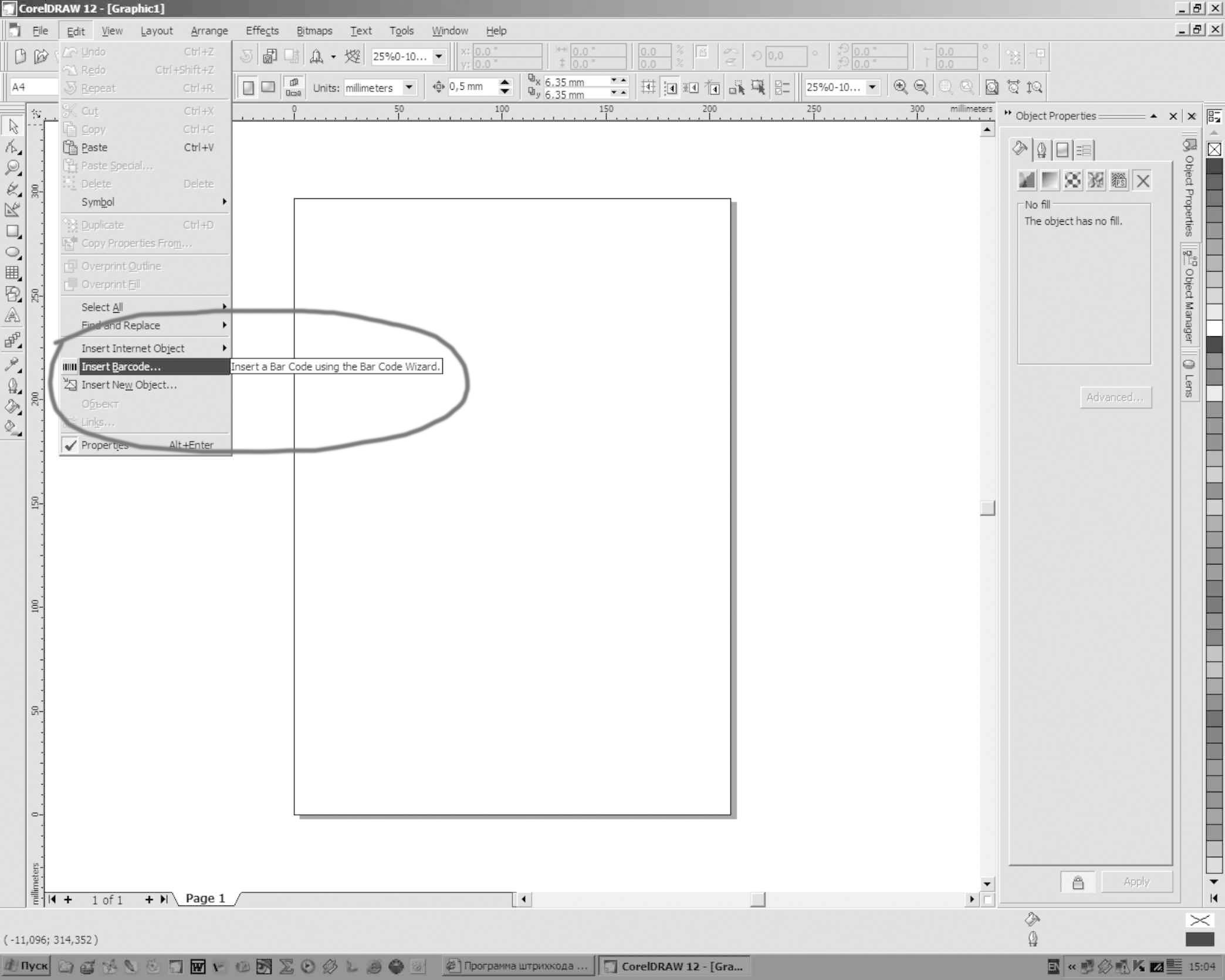Viewport: 1225px width, 980px height.
Task: Select the Freehand tool in toolbox
Action: pos(13,188)
